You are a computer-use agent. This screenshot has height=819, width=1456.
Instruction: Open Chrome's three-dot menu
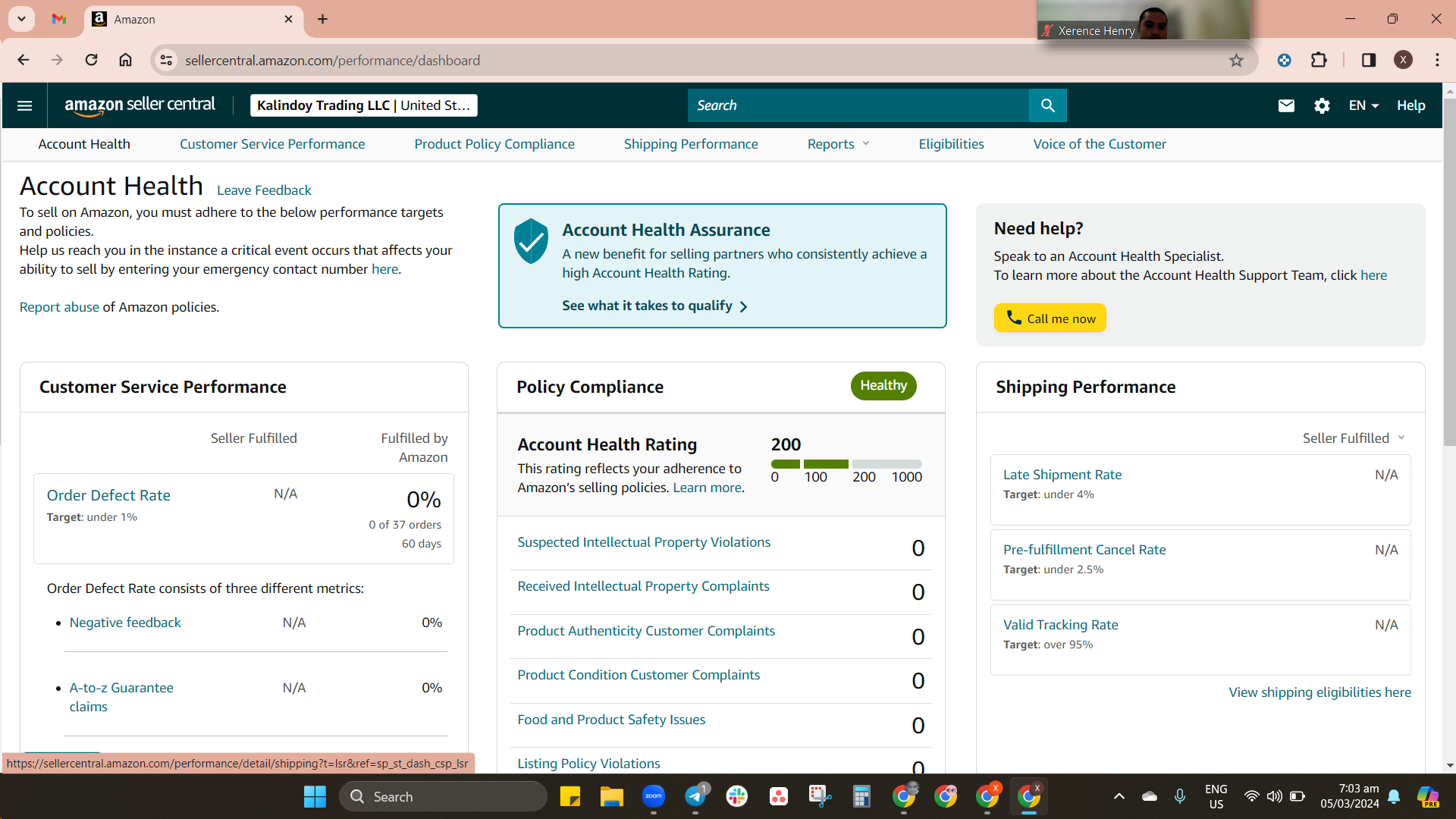coord(1437,60)
